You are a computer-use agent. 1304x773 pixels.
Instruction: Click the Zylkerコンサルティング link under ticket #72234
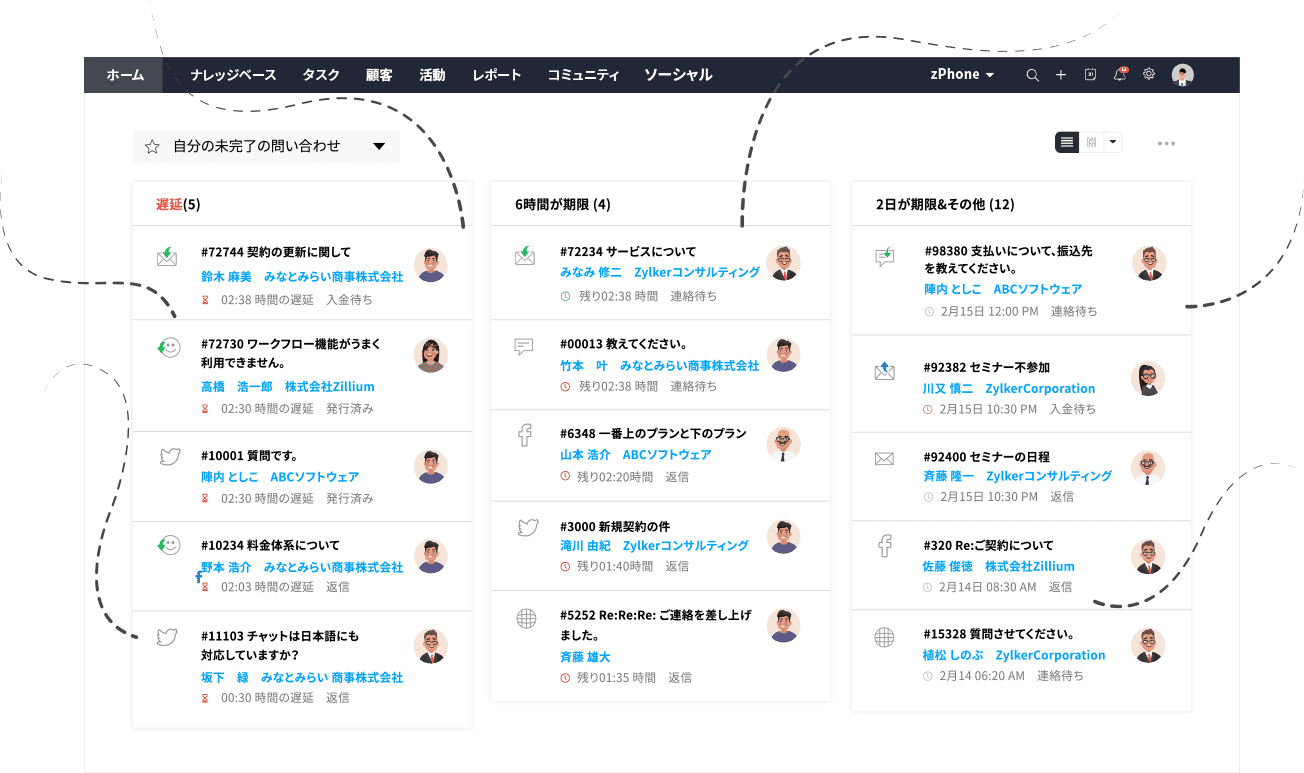pyautogui.click(x=697, y=271)
